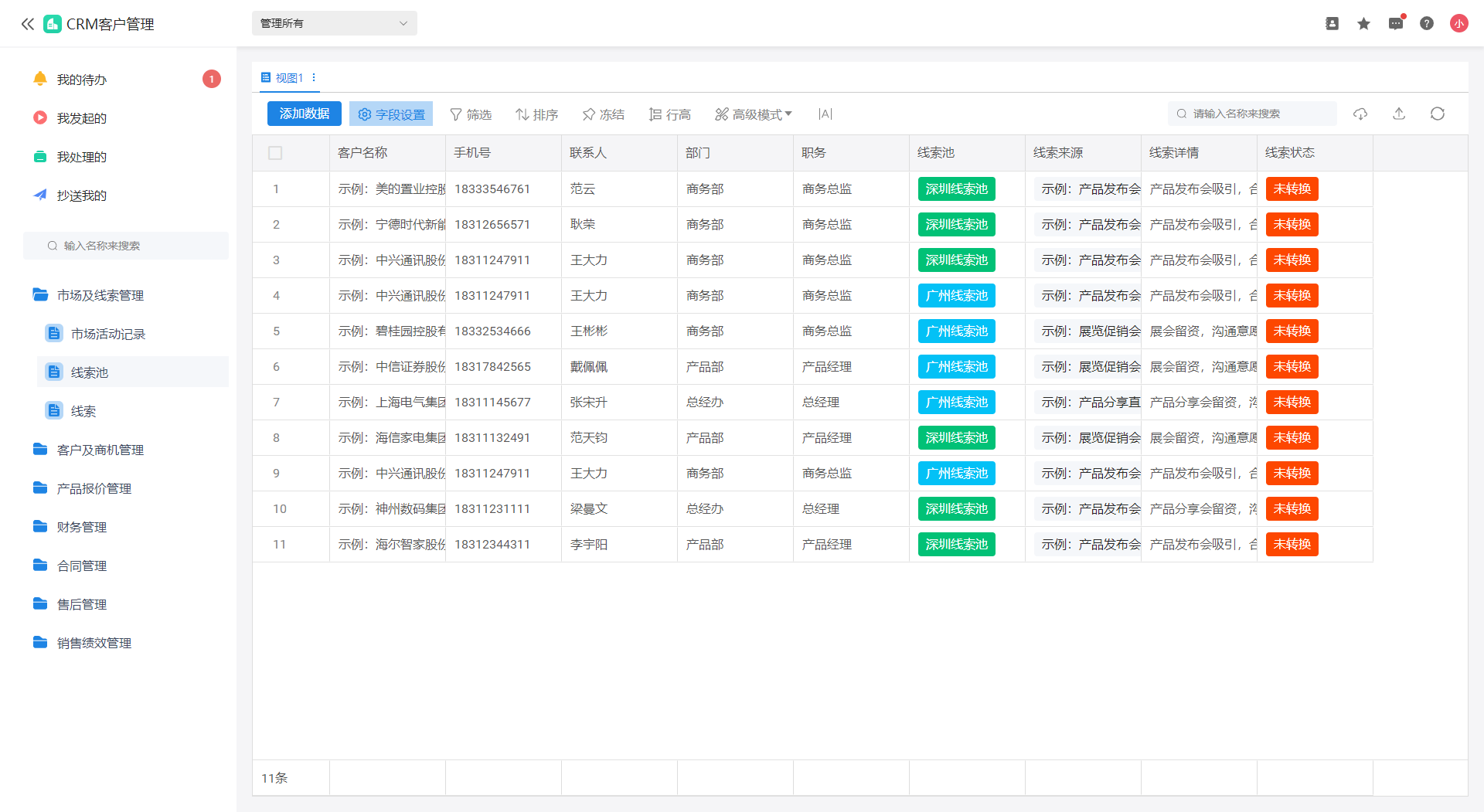Image resolution: width=1484 pixels, height=812 pixels.
Task: Collapse sidebar with double-chevron icon
Action: pos(28,24)
